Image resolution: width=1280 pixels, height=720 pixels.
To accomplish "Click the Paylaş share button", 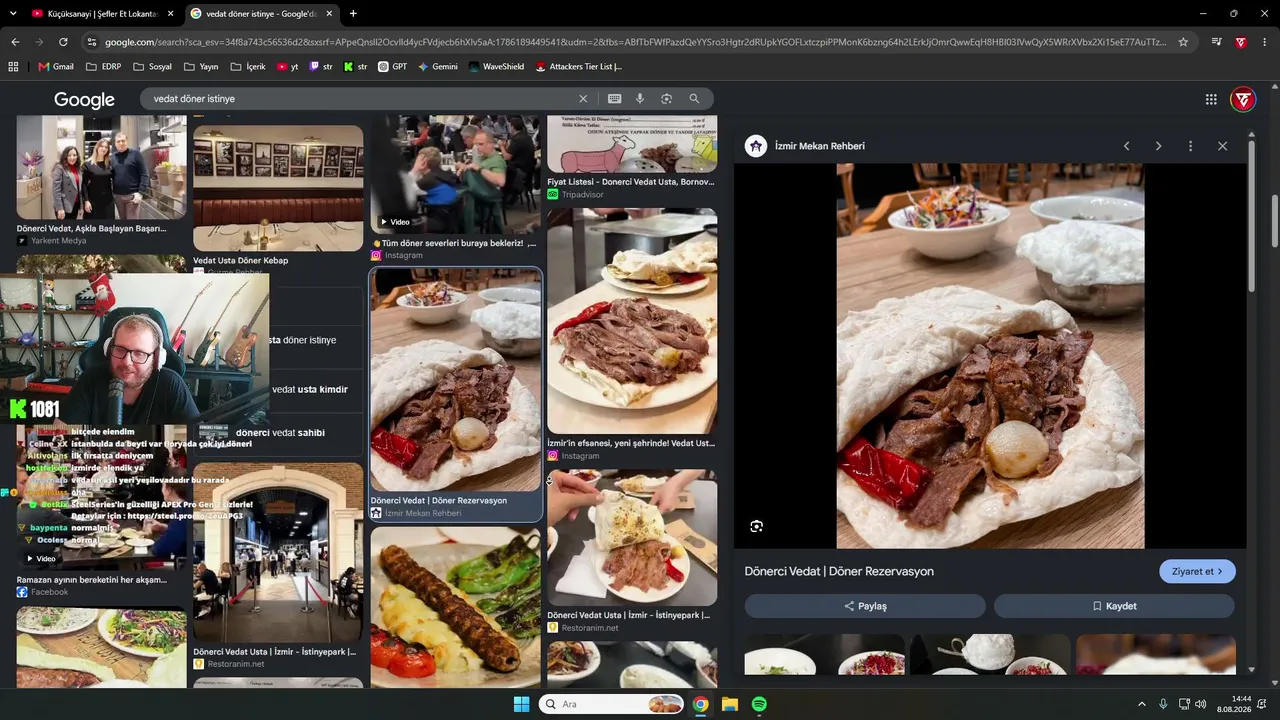I will point(865,606).
